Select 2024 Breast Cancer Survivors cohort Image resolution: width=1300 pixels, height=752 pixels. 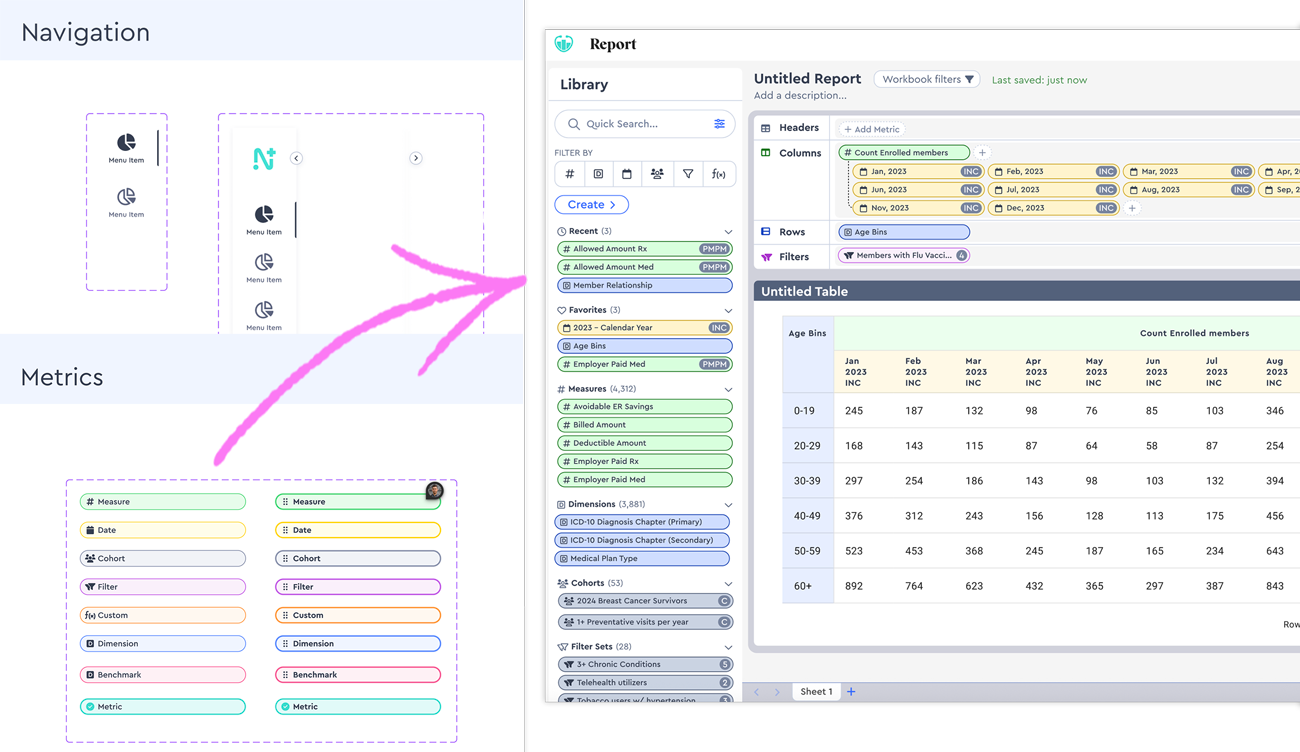645,601
